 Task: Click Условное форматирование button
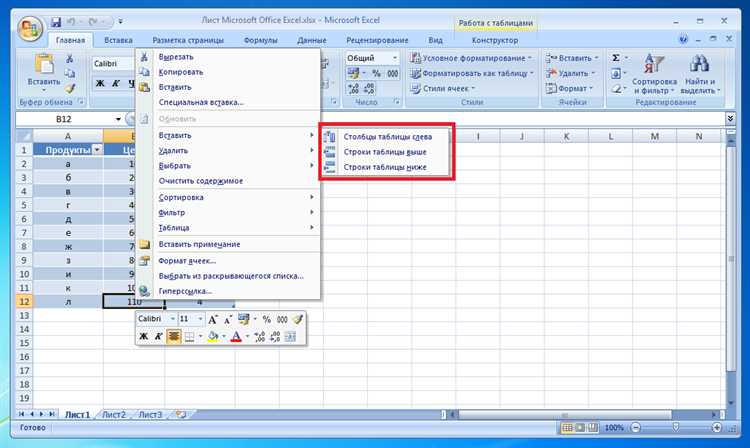[x=473, y=58]
